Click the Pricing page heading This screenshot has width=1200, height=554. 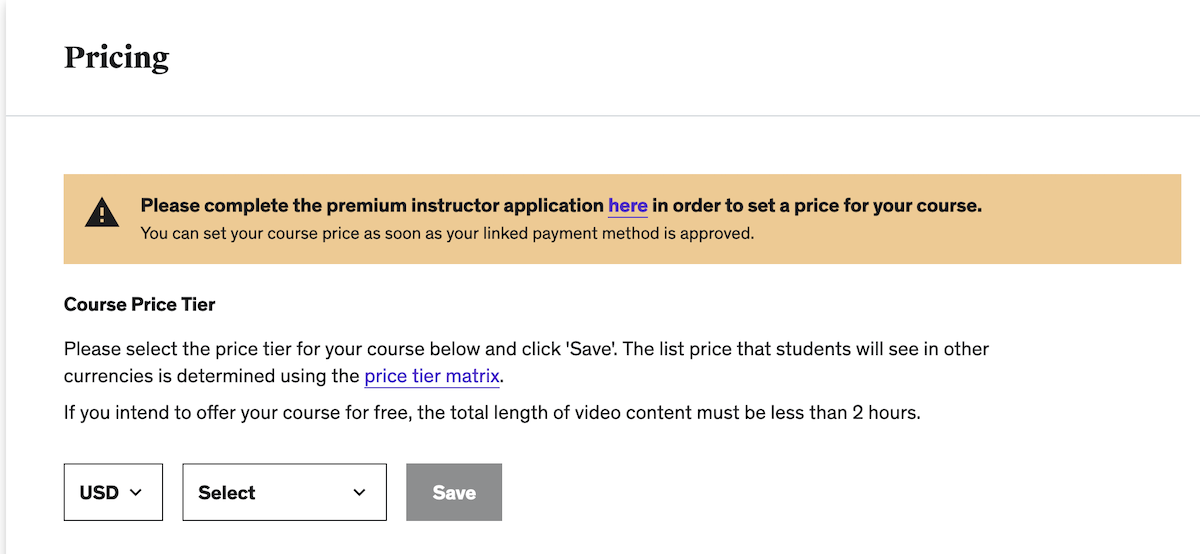[116, 57]
